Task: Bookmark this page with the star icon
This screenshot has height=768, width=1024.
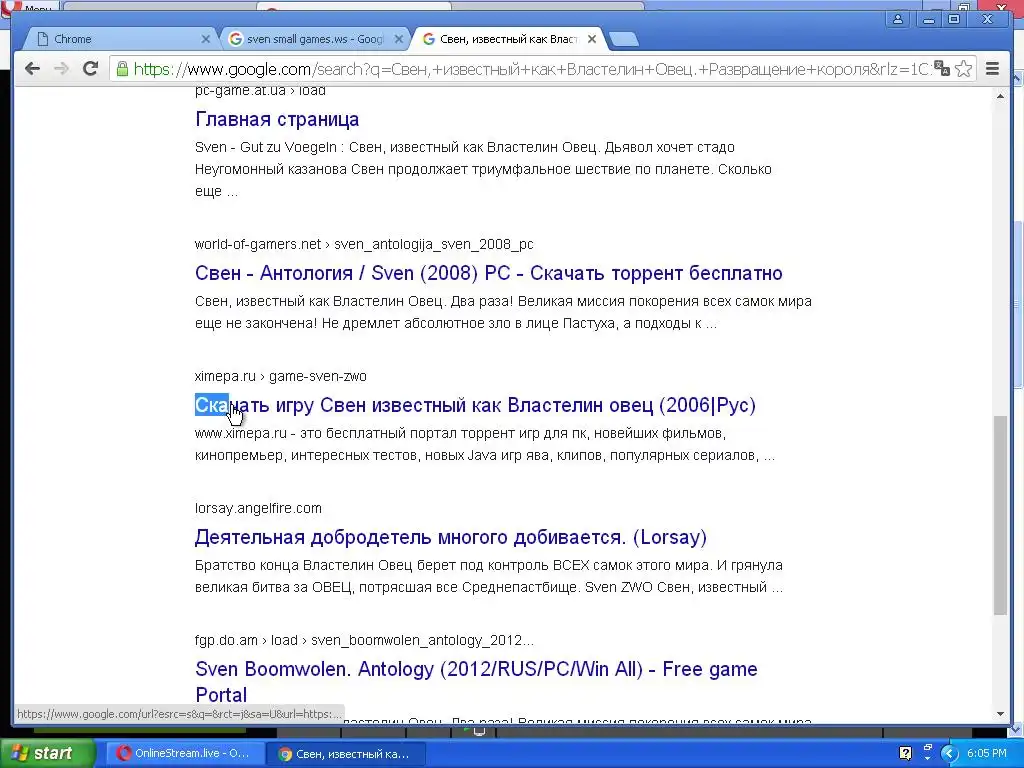Action: (x=963, y=69)
